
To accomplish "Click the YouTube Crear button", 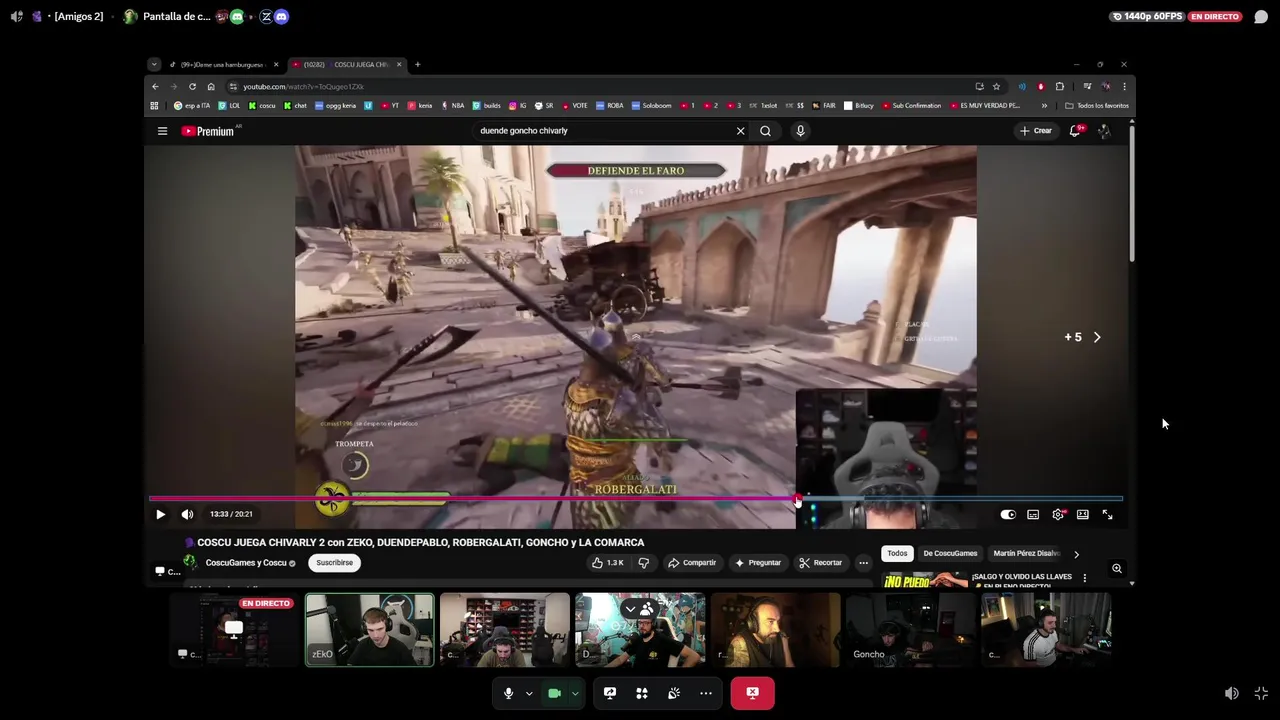I will (1035, 131).
